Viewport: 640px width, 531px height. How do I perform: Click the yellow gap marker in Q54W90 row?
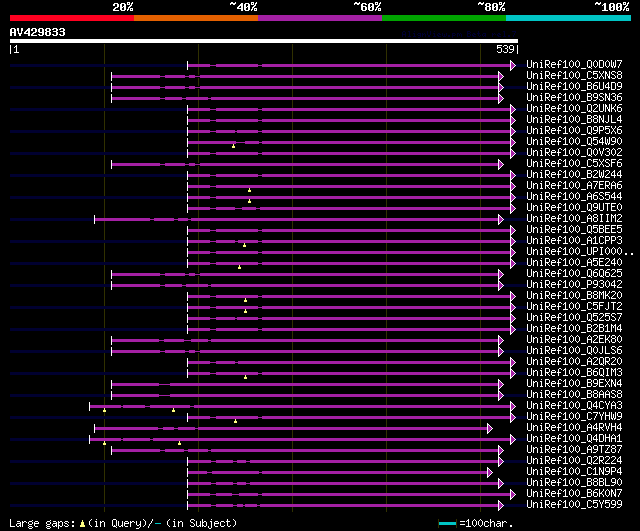point(233,146)
